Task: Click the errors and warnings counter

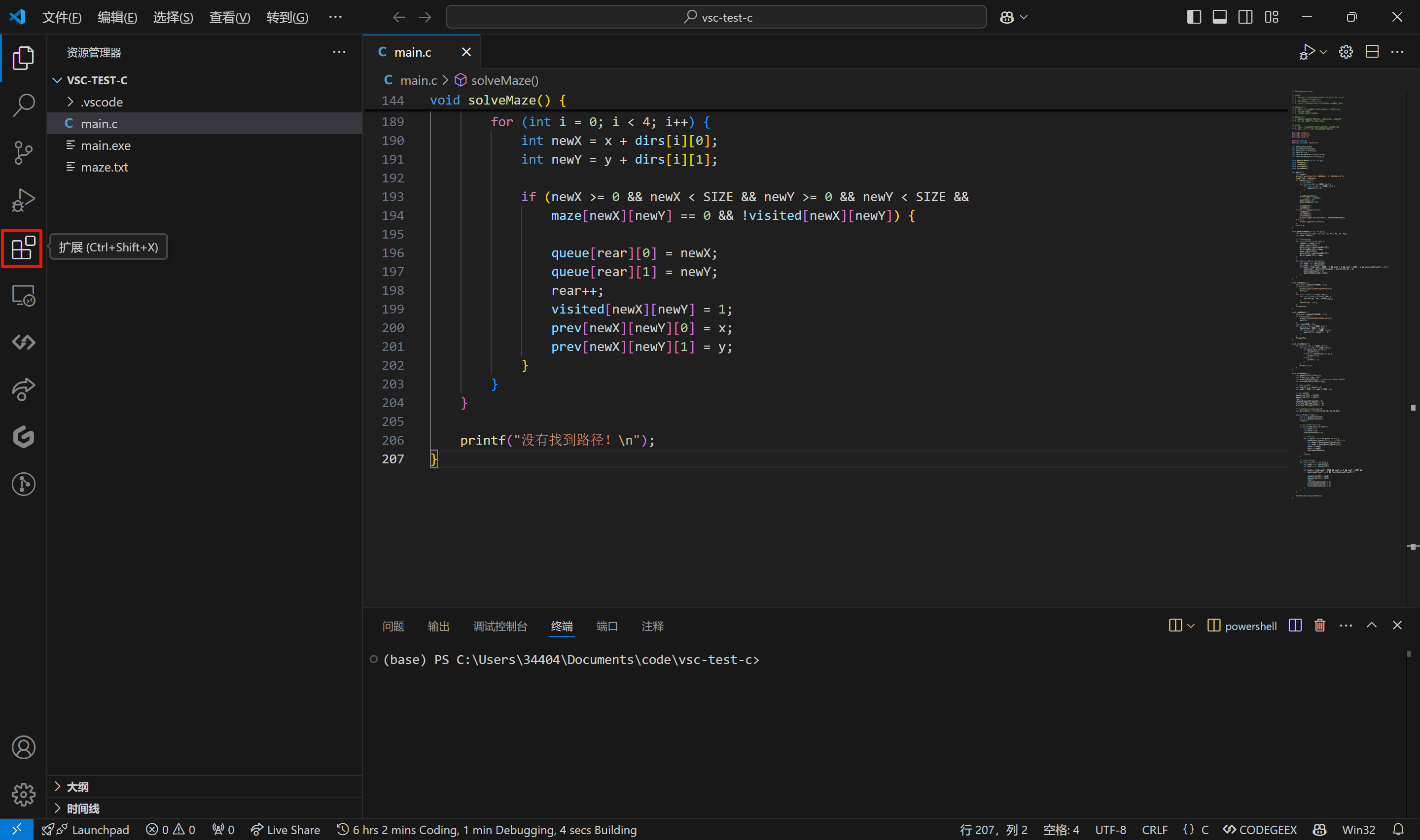Action: point(171,830)
